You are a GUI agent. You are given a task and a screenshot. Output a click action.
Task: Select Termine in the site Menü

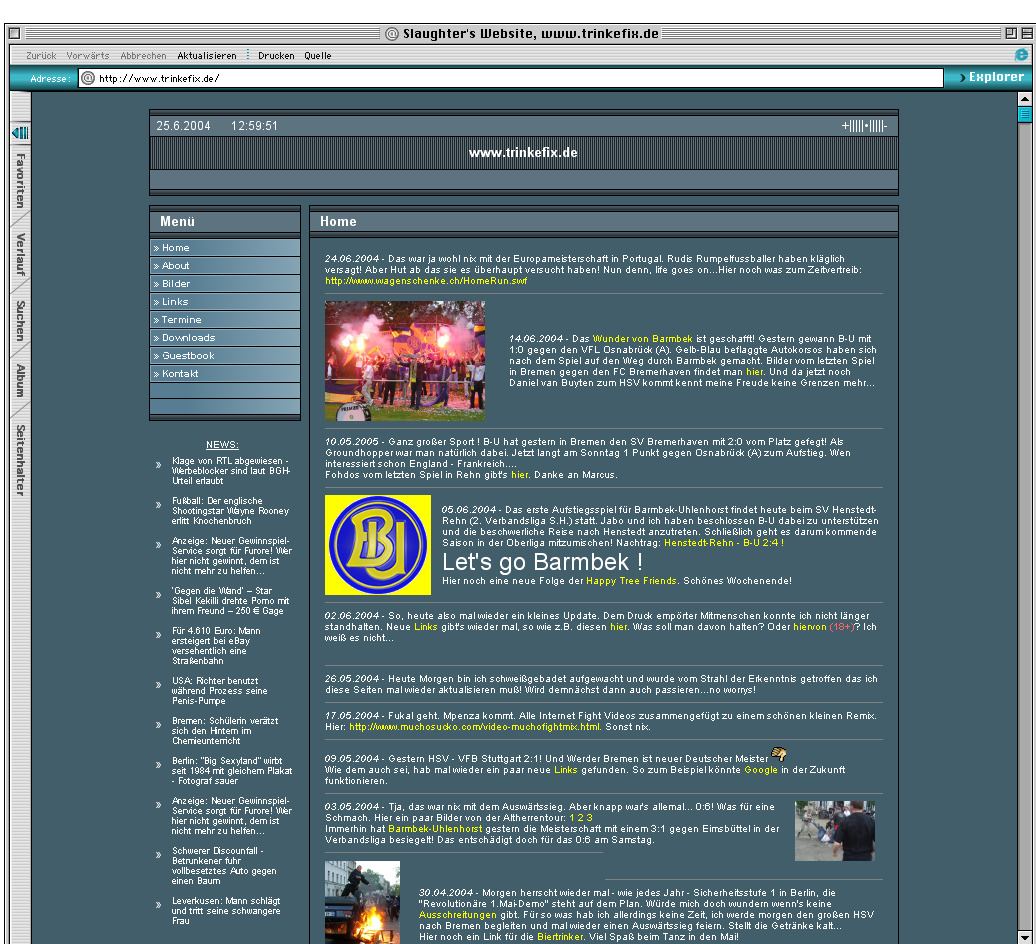click(x=225, y=320)
